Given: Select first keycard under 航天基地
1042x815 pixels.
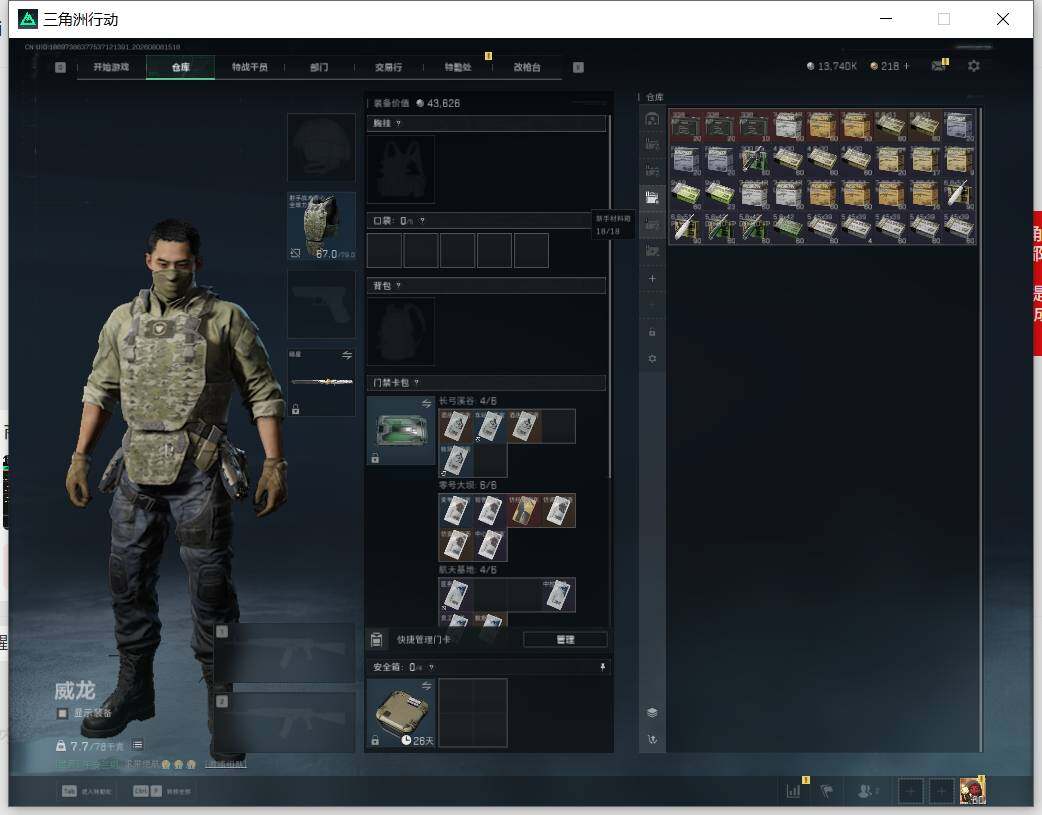Looking at the screenshot, I should (455, 595).
